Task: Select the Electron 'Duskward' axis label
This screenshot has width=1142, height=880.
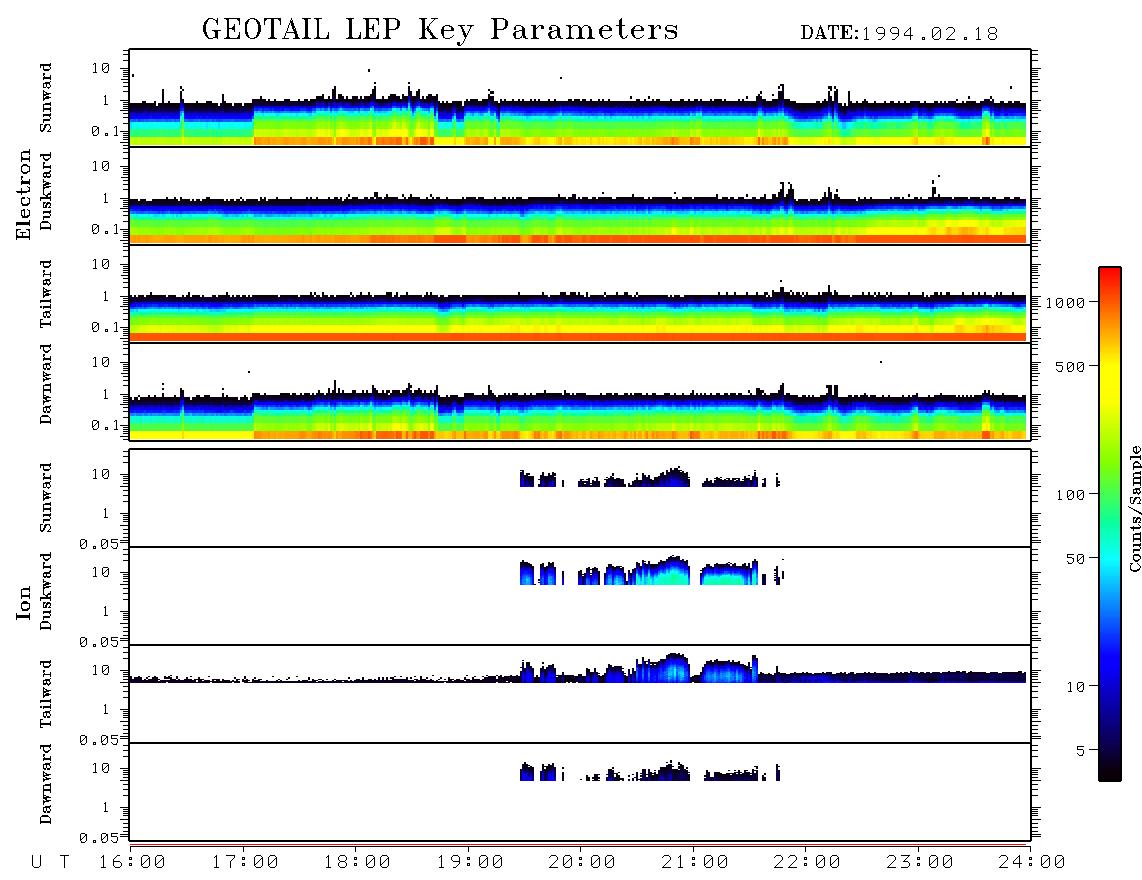Action: point(46,191)
